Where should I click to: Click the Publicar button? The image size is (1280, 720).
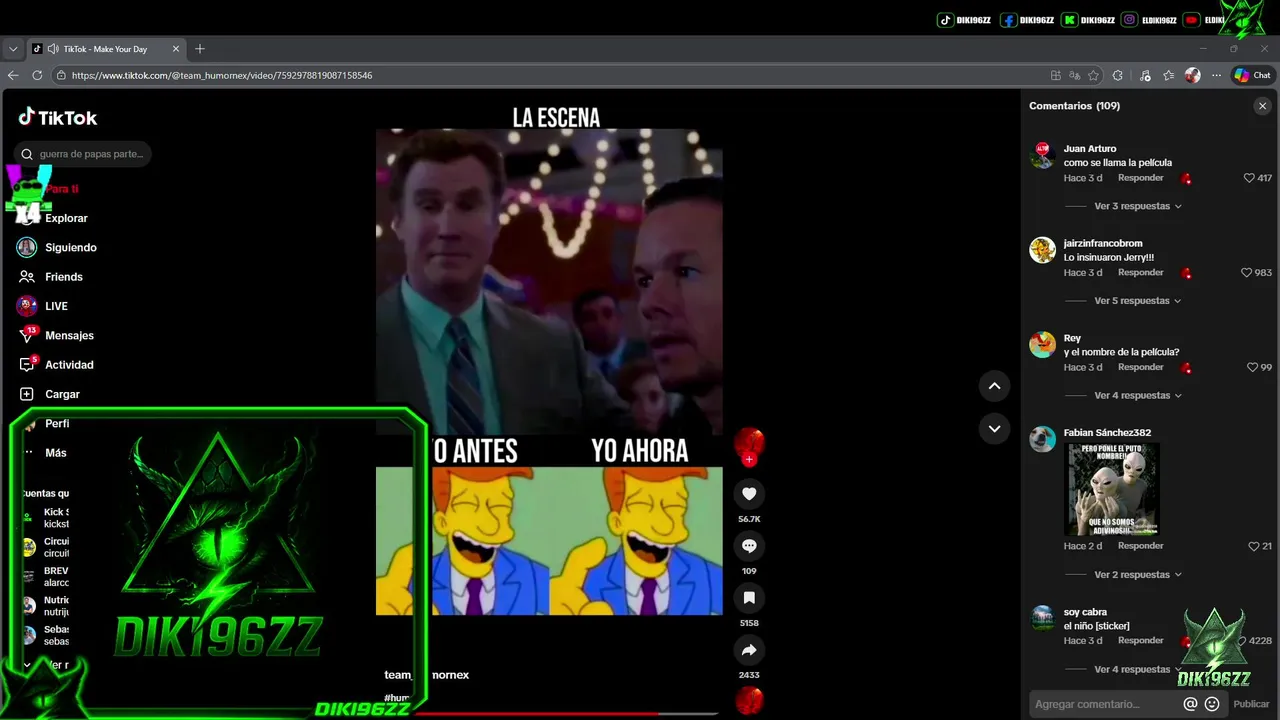tap(1251, 704)
